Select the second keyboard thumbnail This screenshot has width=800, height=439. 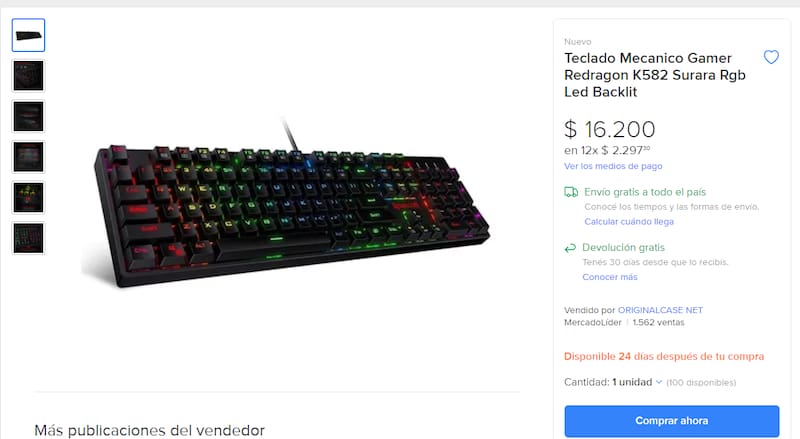(x=29, y=76)
